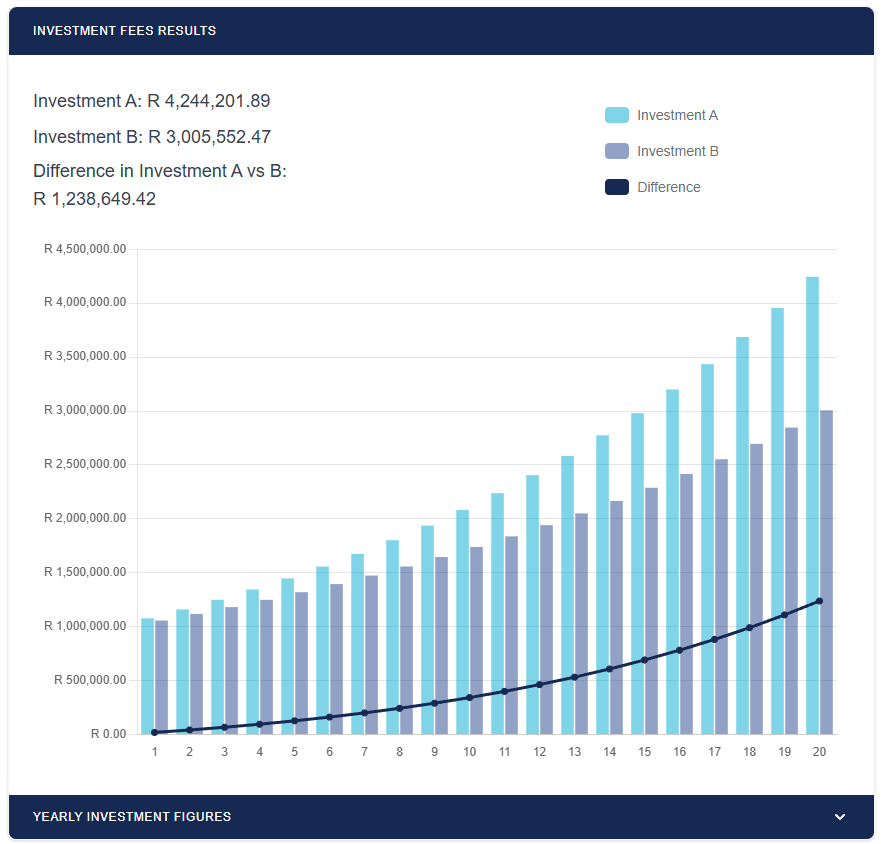Click the Investment B bar for year 13
This screenshot has width=881, height=844.
click(582, 623)
